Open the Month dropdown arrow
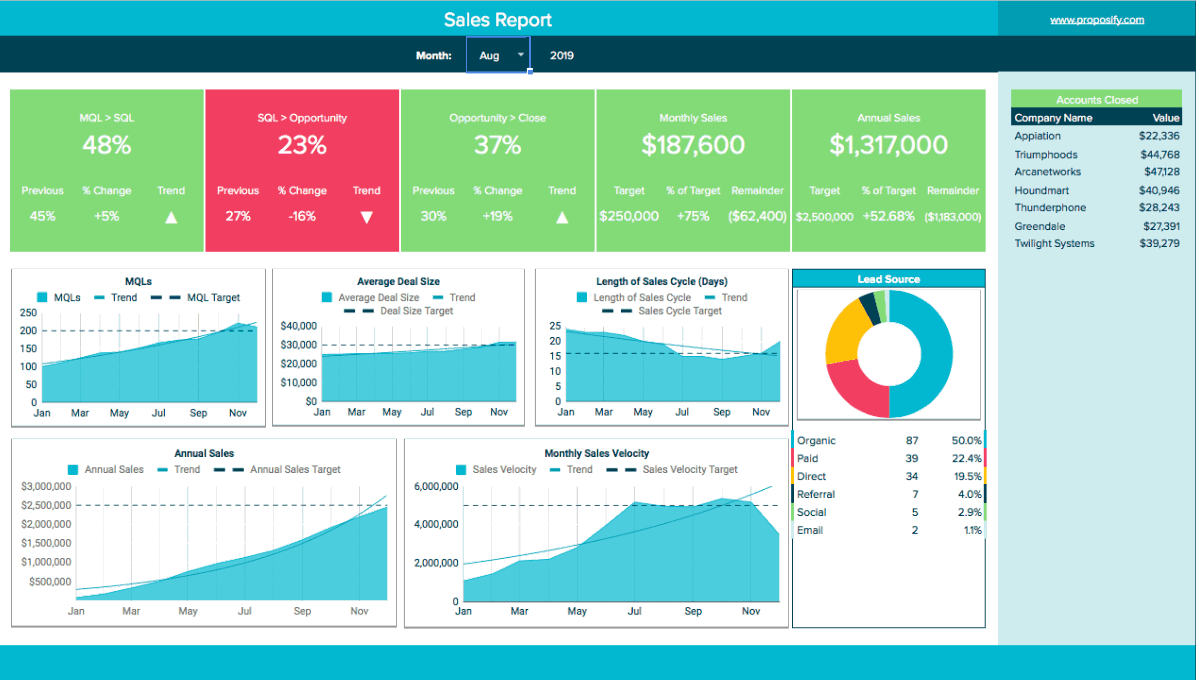 (521, 54)
